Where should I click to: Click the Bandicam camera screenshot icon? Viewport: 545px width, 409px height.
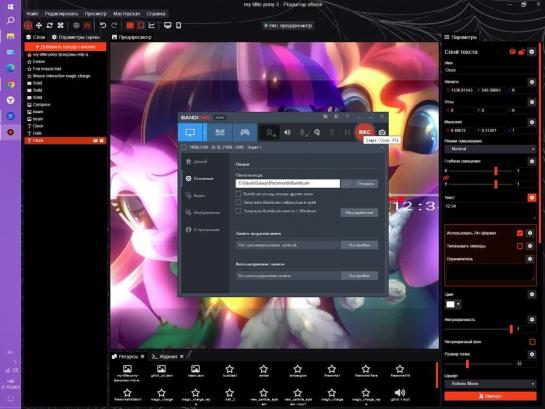[382, 132]
